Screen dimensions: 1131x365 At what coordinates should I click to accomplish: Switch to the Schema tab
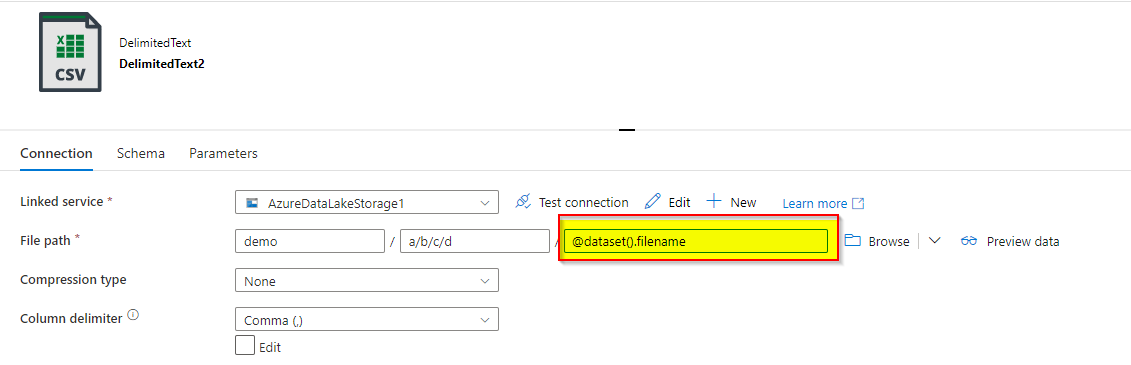click(141, 154)
